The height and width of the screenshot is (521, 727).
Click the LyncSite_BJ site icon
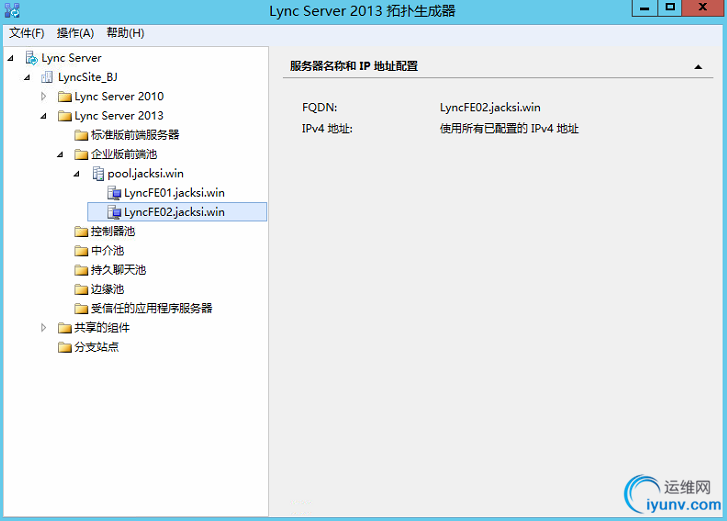47,77
